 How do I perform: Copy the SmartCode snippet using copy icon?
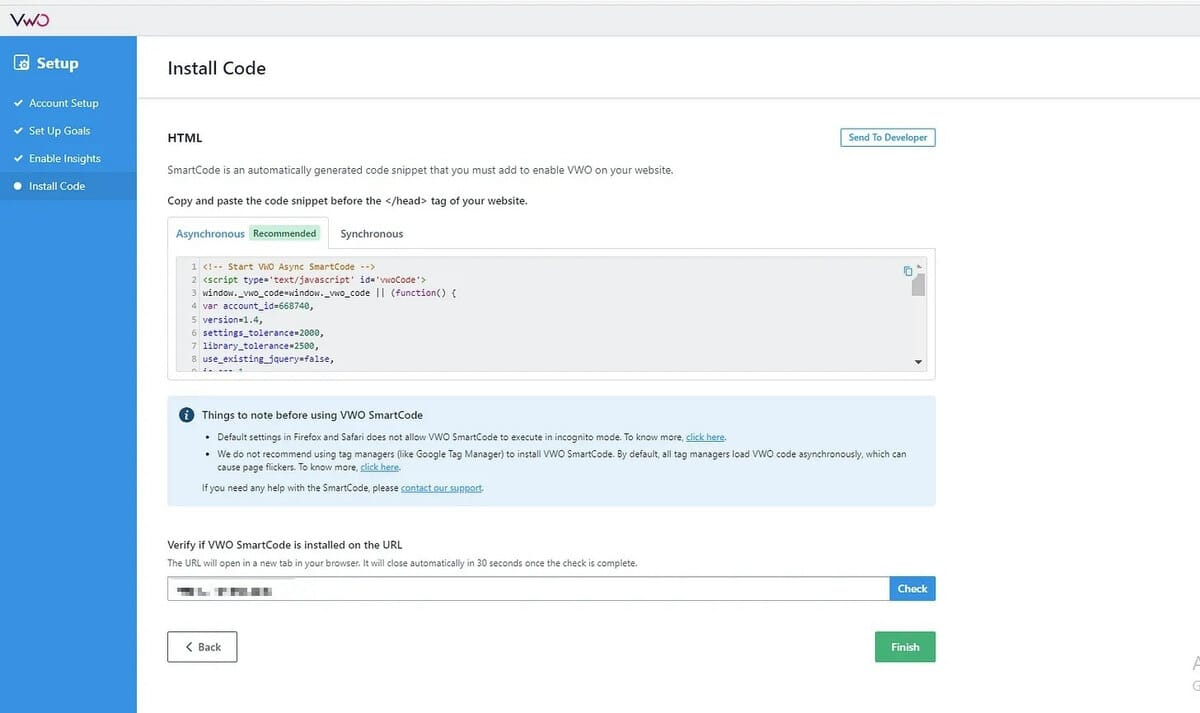pos(907,271)
